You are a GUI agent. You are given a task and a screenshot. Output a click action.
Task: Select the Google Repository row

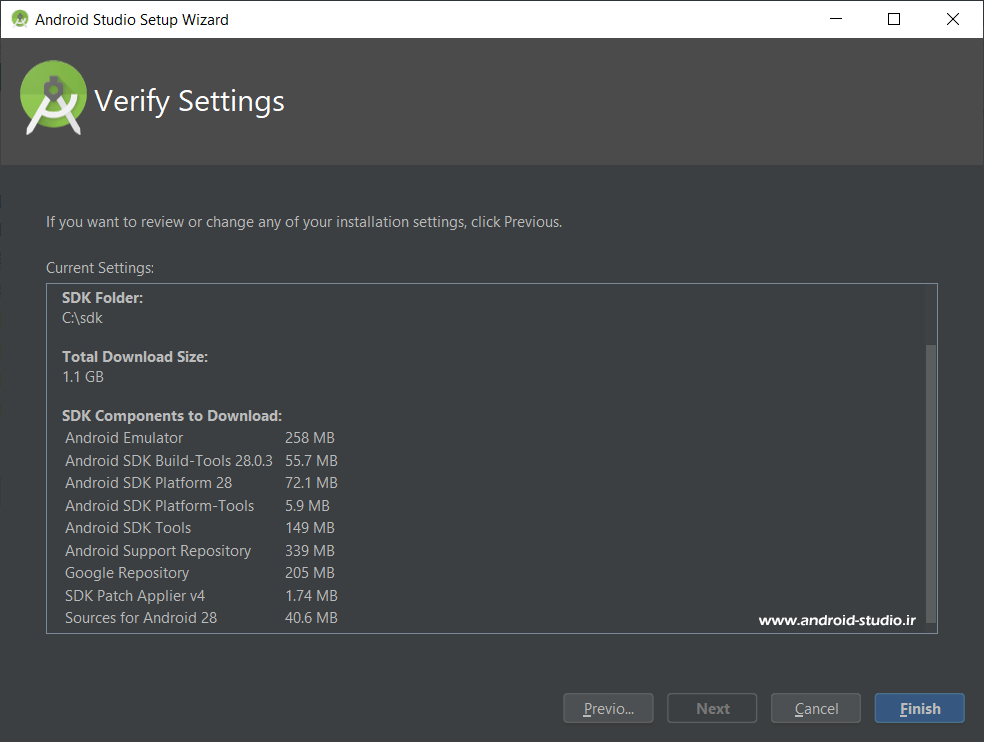coord(200,573)
